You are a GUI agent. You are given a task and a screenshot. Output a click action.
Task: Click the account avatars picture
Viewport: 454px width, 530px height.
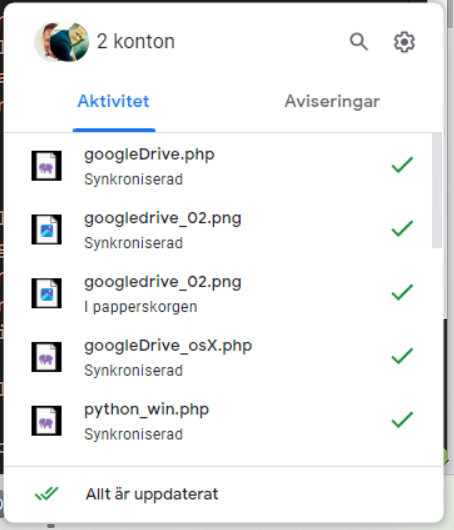(62, 42)
